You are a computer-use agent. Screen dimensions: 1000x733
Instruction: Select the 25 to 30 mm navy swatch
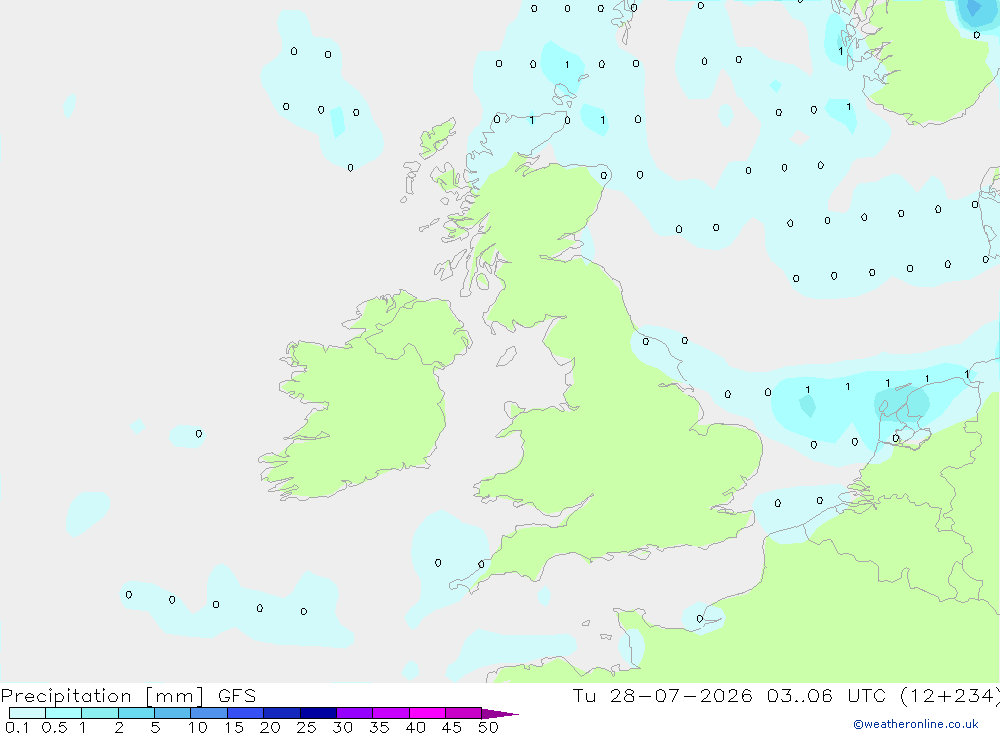point(318,713)
